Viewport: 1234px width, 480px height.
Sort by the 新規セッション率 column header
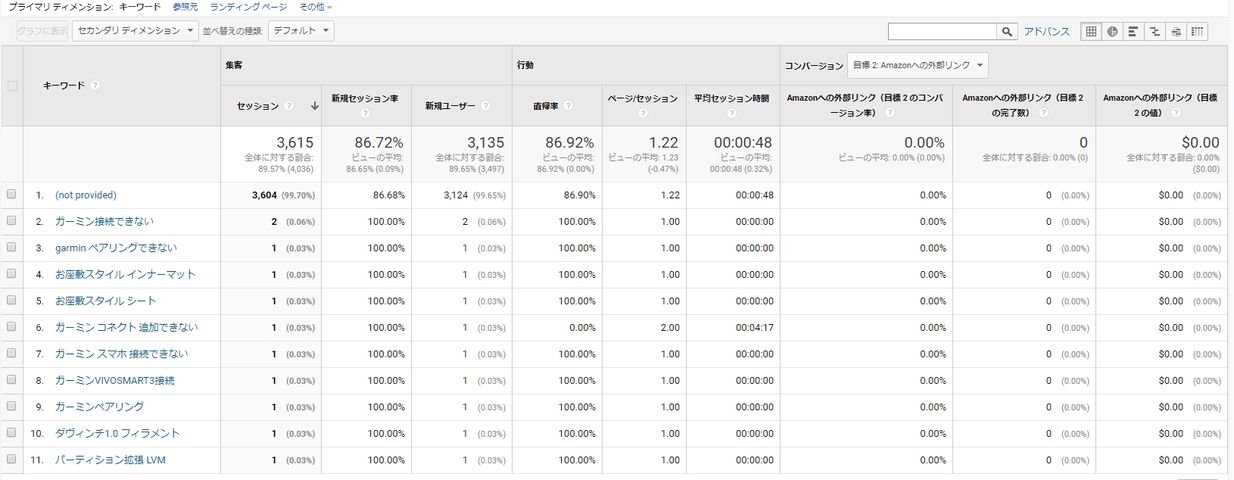coord(365,99)
